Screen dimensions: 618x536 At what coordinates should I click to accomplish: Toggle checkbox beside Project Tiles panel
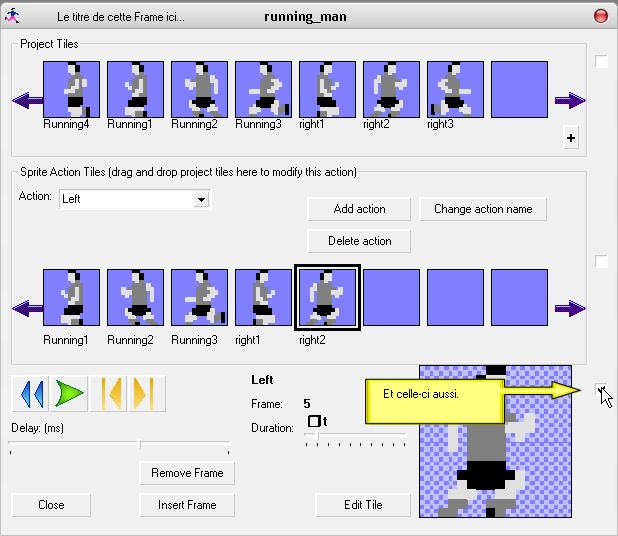coord(601,62)
